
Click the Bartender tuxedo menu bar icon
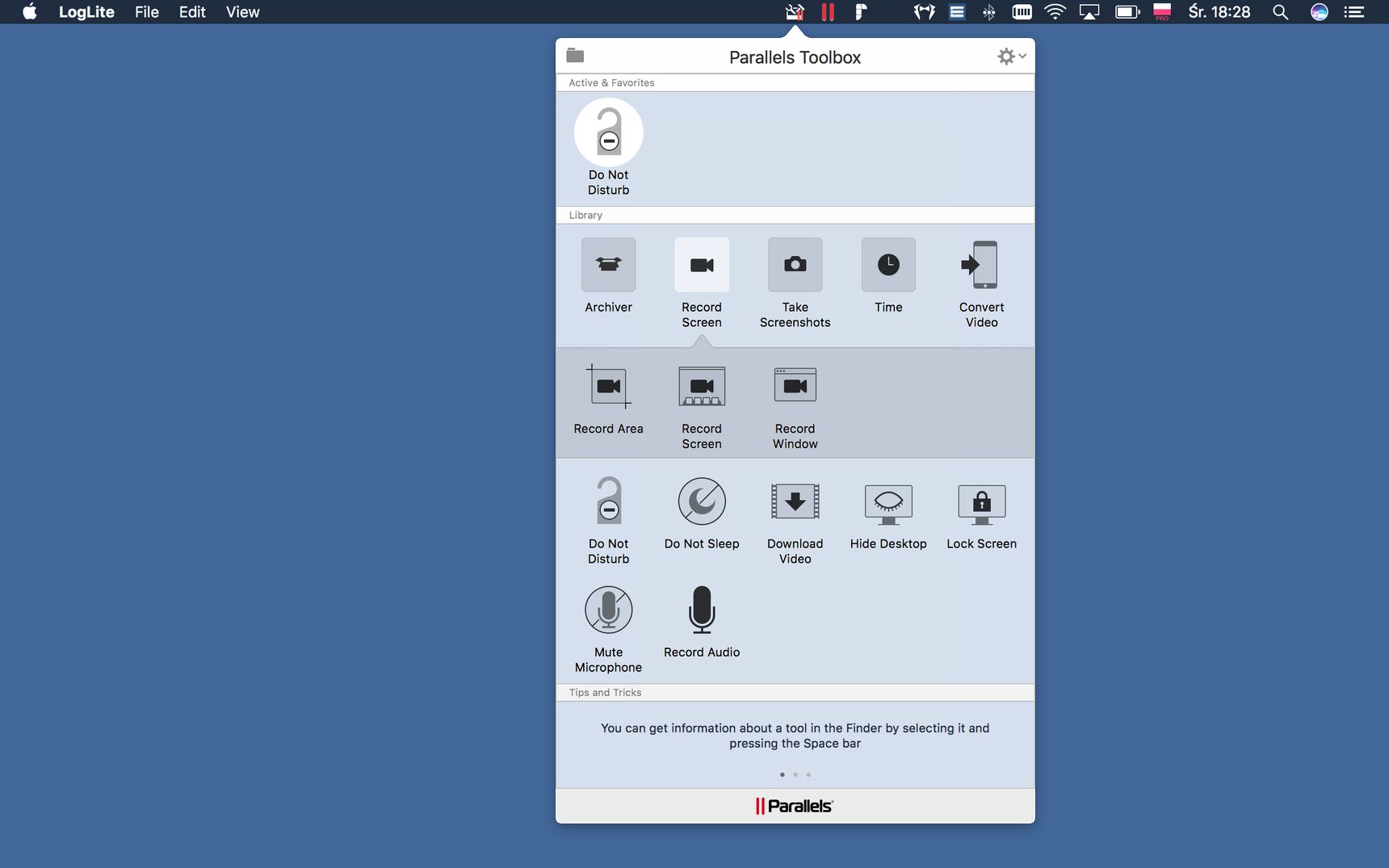tap(924, 11)
